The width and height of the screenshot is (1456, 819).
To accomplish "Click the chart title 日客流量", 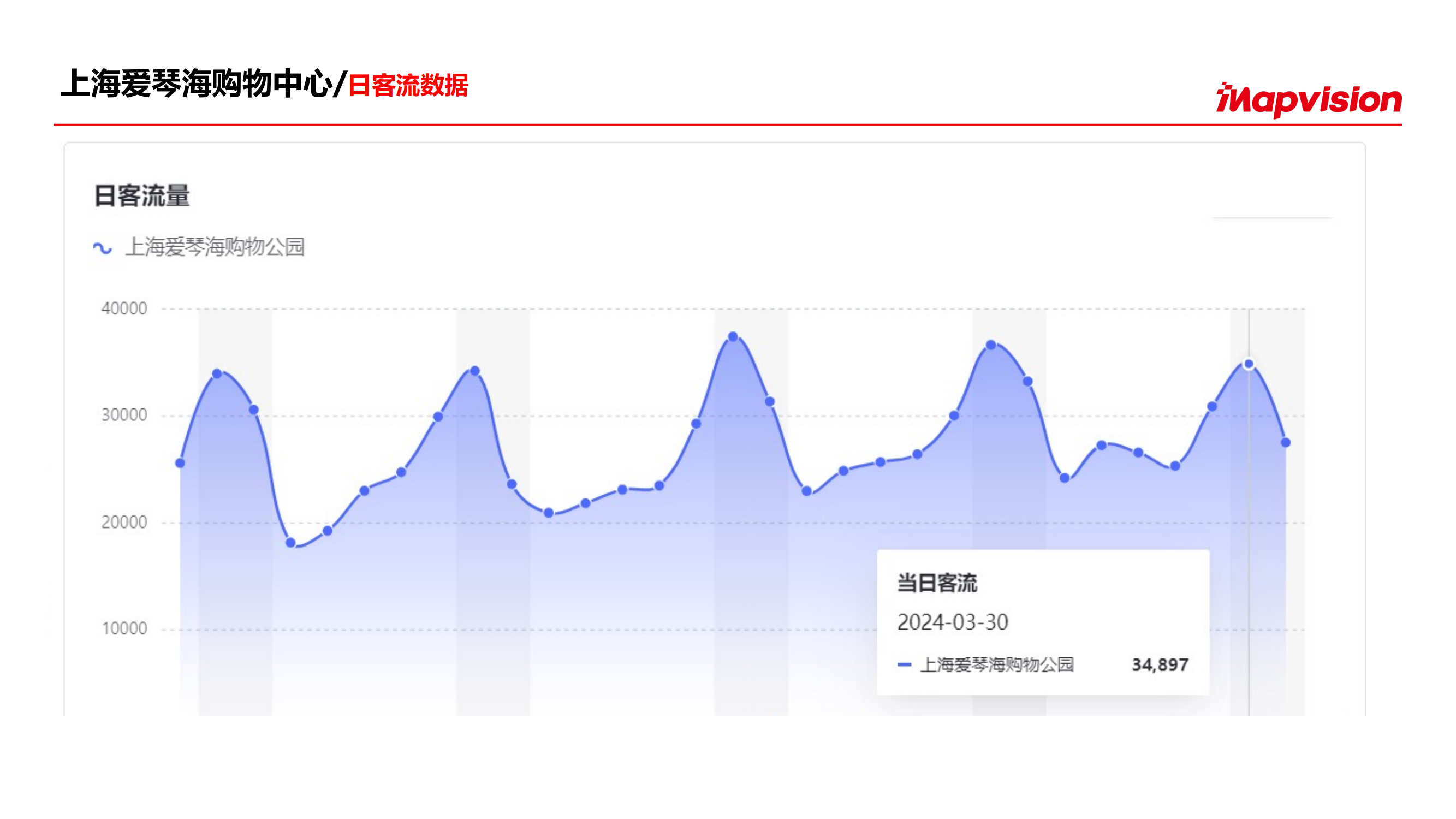I will [142, 195].
